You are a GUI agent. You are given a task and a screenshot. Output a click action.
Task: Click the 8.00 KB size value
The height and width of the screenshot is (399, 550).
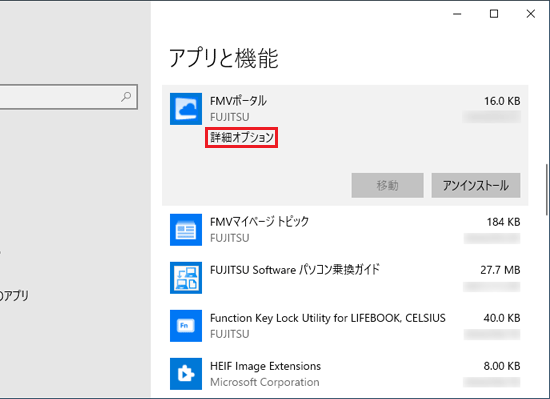tap(502, 366)
